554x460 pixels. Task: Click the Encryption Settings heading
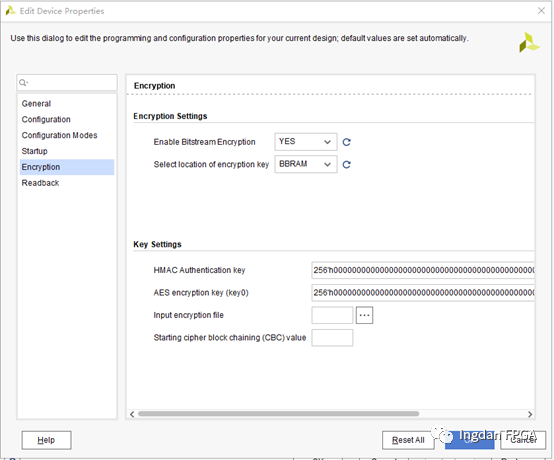170,116
